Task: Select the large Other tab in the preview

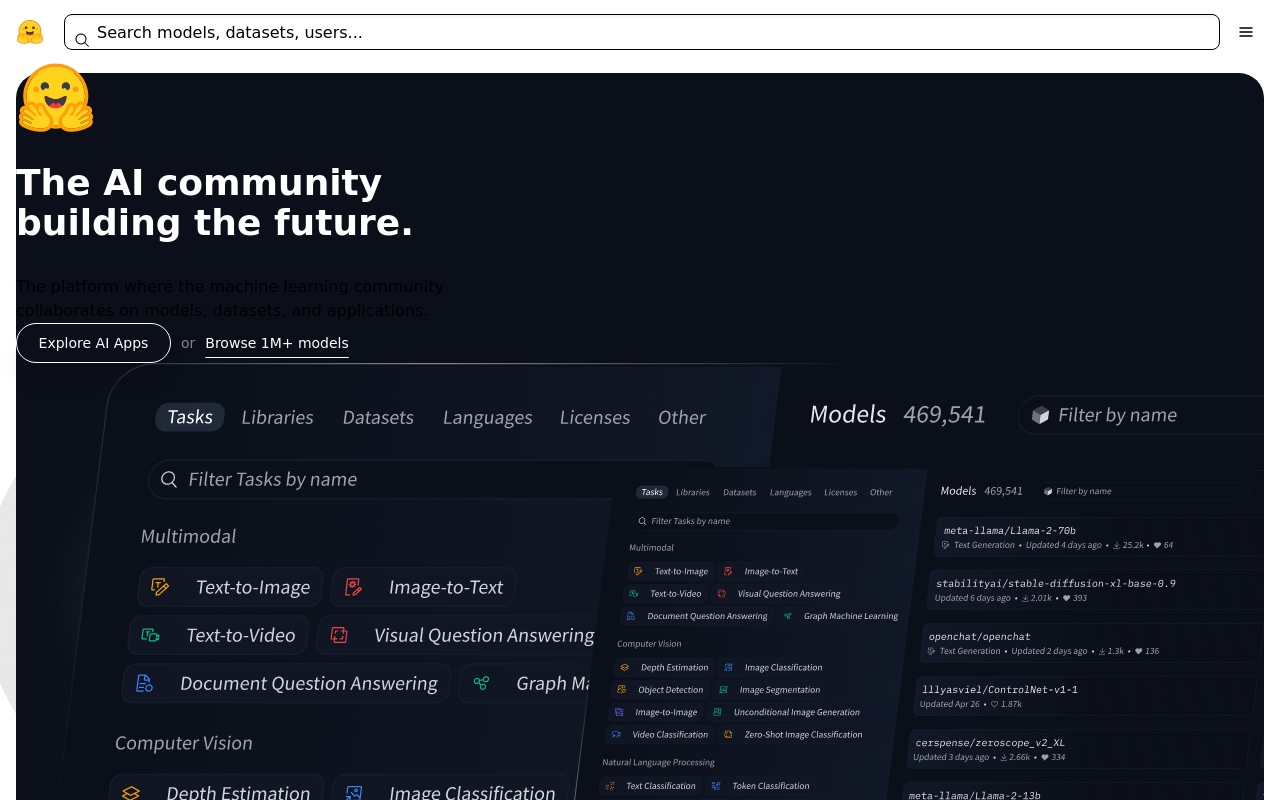Action: click(682, 417)
